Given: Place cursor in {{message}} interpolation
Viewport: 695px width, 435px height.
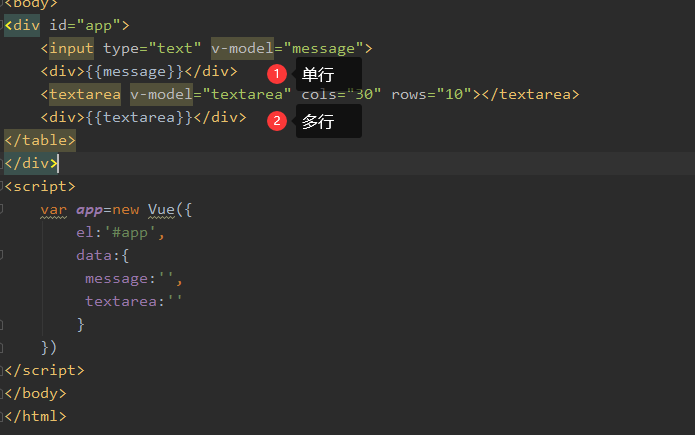Looking at the screenshot, I should click(x=134, y=71).
